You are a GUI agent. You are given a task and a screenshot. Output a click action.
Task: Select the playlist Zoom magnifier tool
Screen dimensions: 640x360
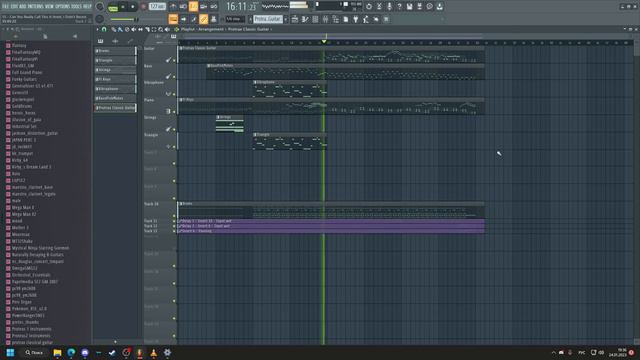[x=161, y=29]
